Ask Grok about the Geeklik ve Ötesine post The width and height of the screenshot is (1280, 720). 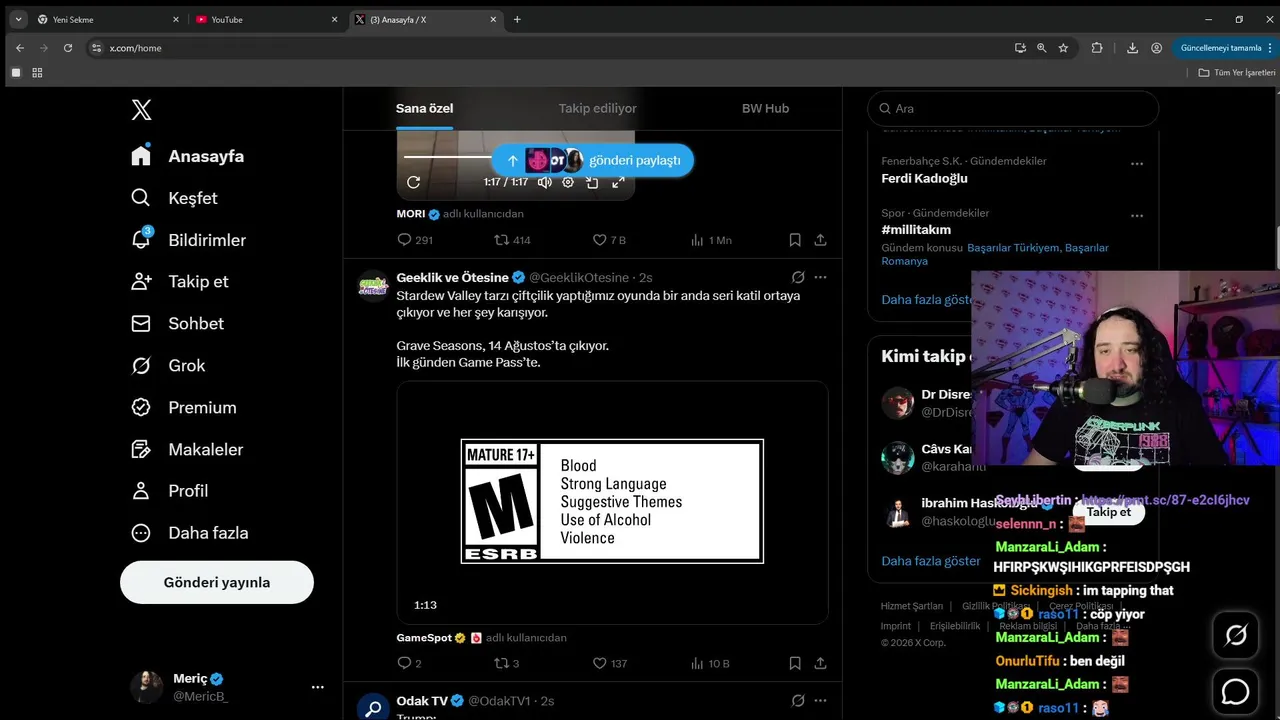[x=798, y=277]
